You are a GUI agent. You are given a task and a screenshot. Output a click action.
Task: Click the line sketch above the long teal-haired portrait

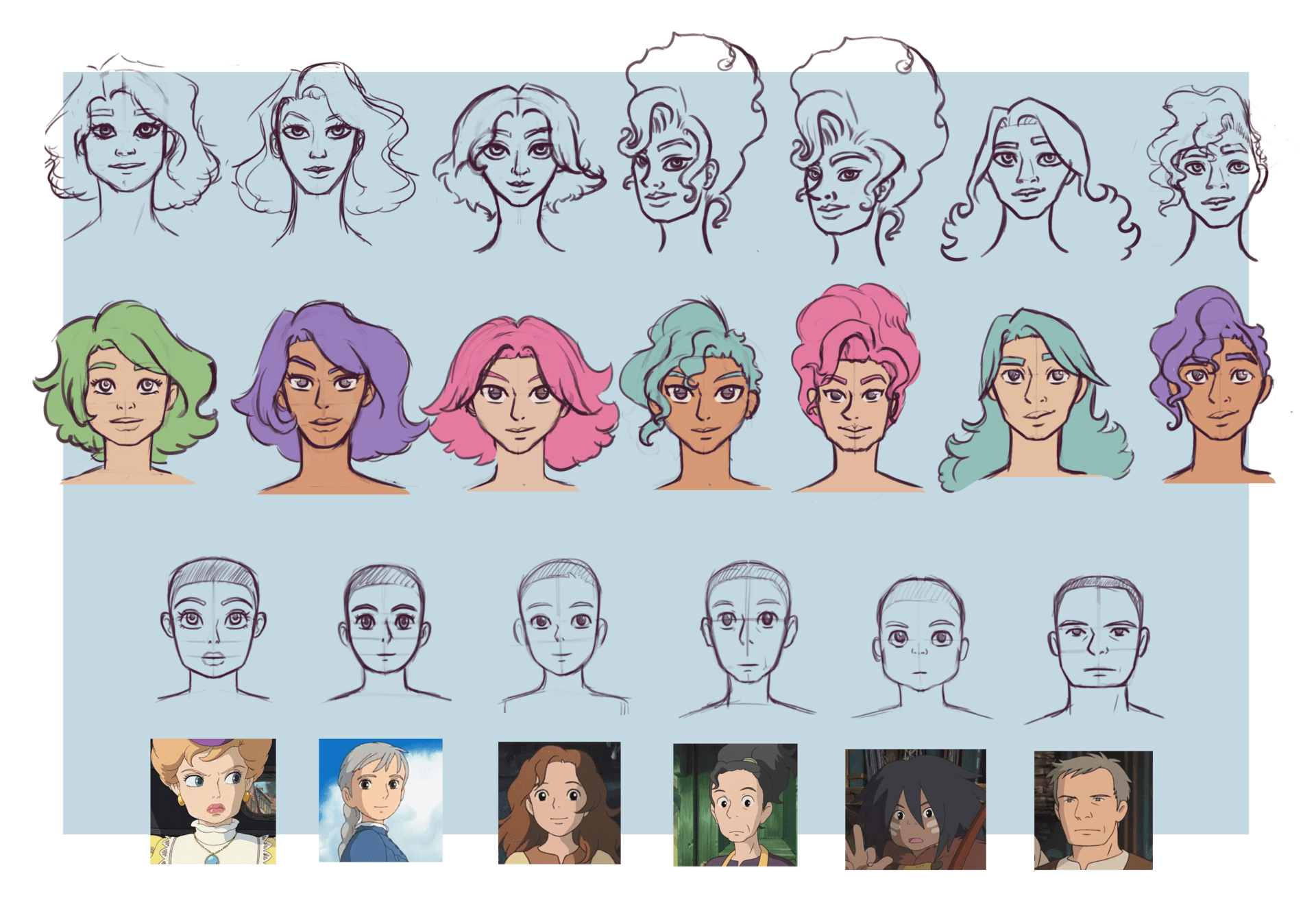click(x=1039, y=180)
